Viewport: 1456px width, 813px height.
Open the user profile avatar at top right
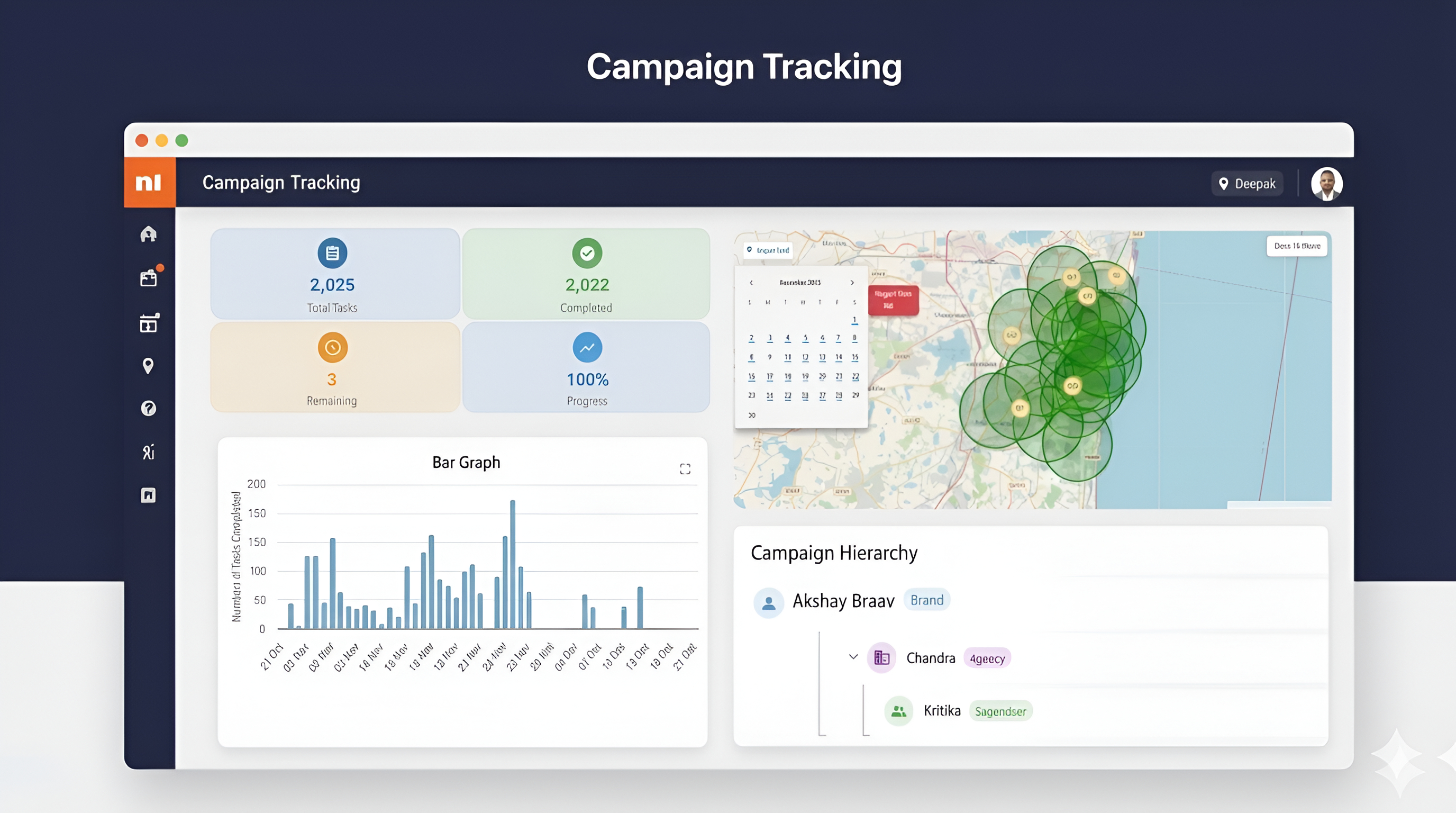coord(1326,183)
